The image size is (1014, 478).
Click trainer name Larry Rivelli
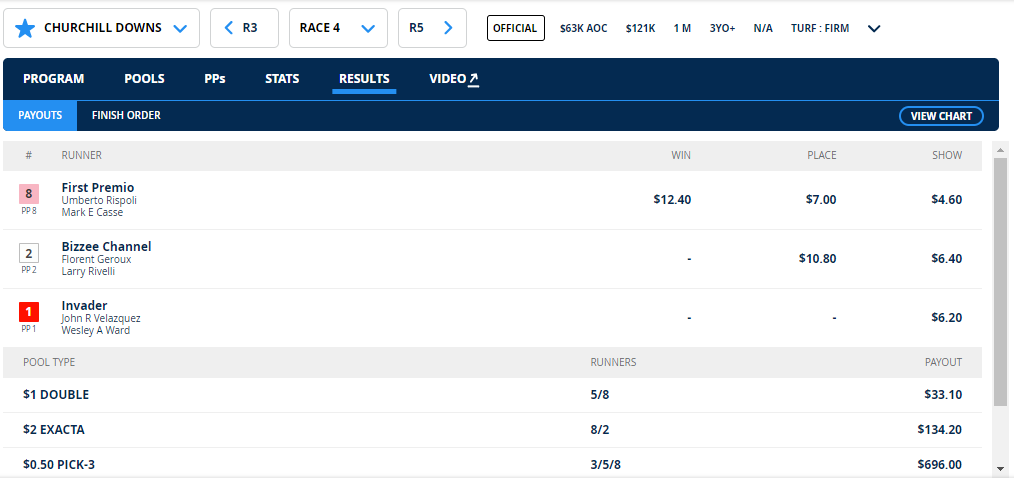click(x=88, y=271)
